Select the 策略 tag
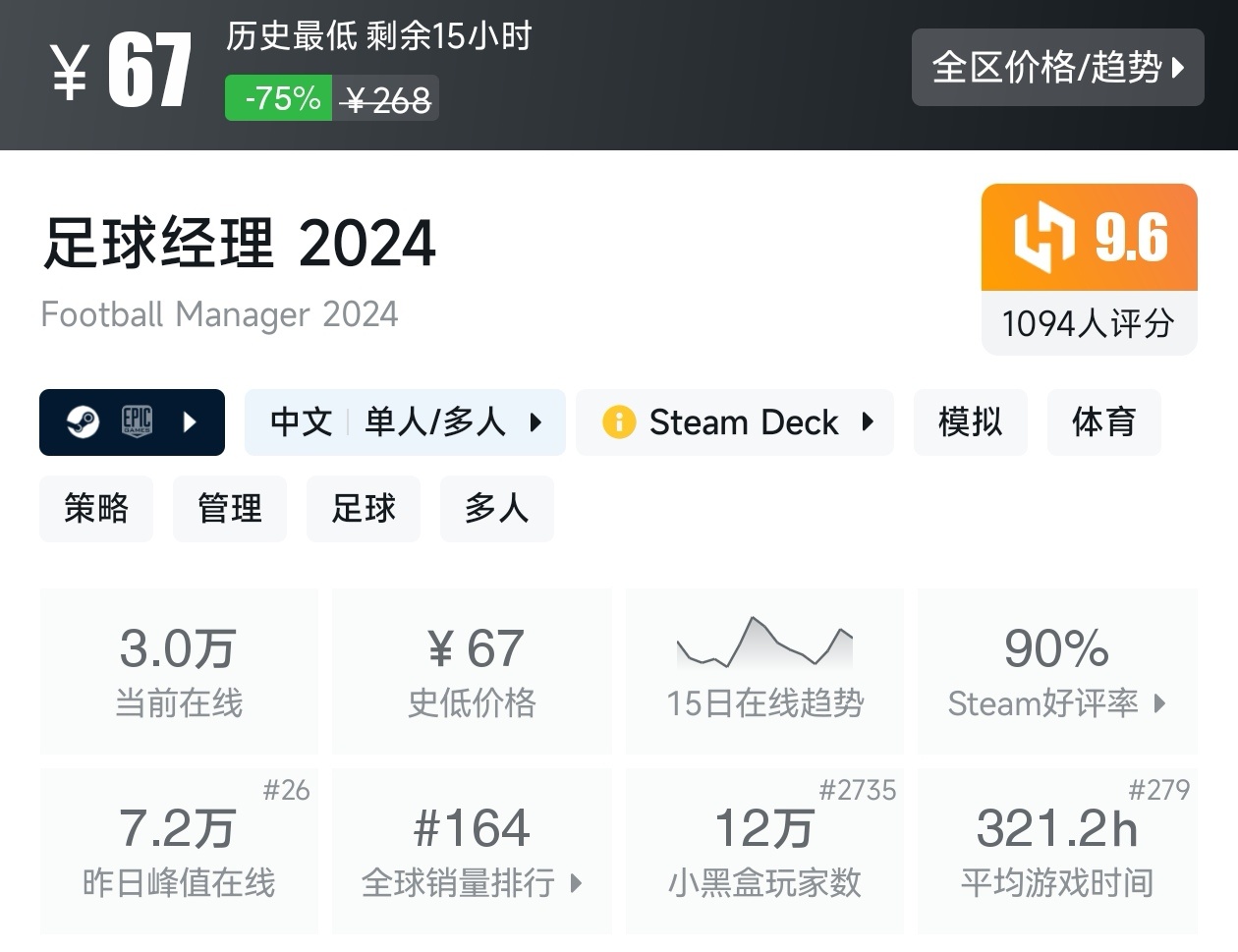Image resolution: width=1238 pixels, height=952 pixels. pos(96,509)
